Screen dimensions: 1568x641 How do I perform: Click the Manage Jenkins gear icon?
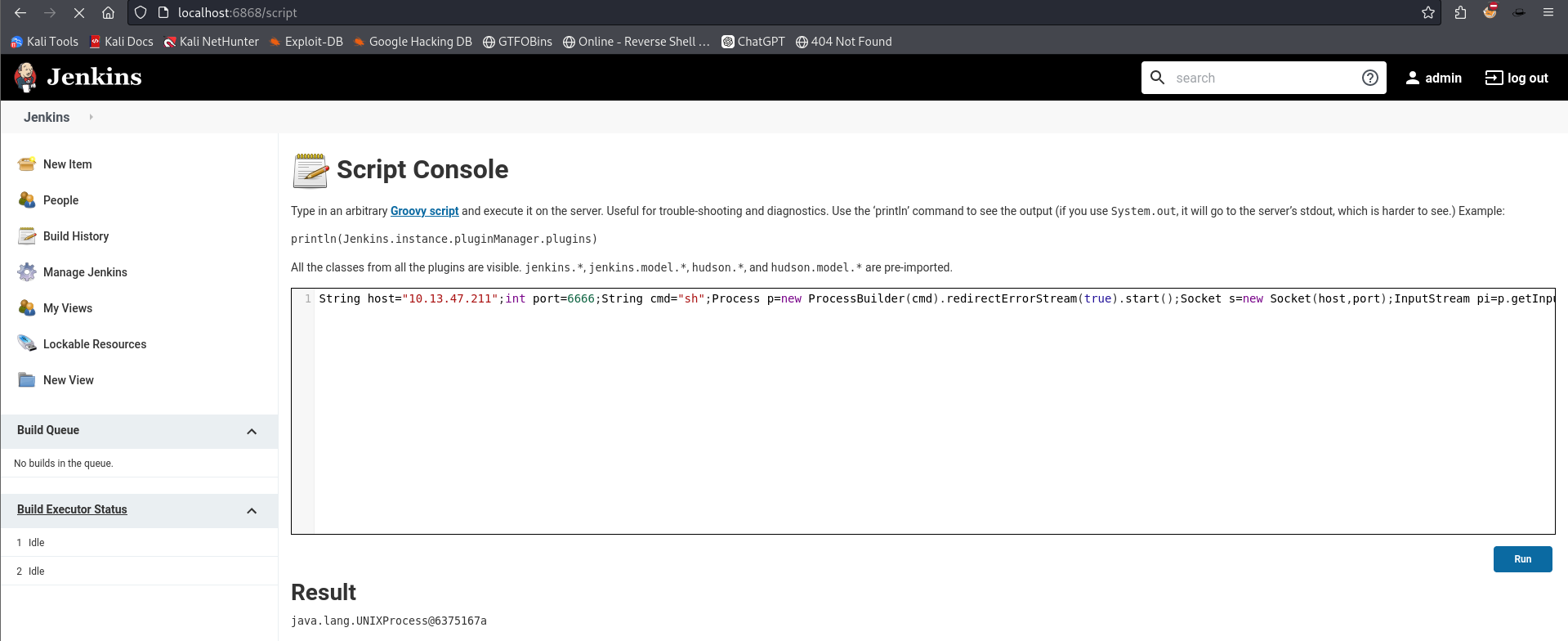27,272
